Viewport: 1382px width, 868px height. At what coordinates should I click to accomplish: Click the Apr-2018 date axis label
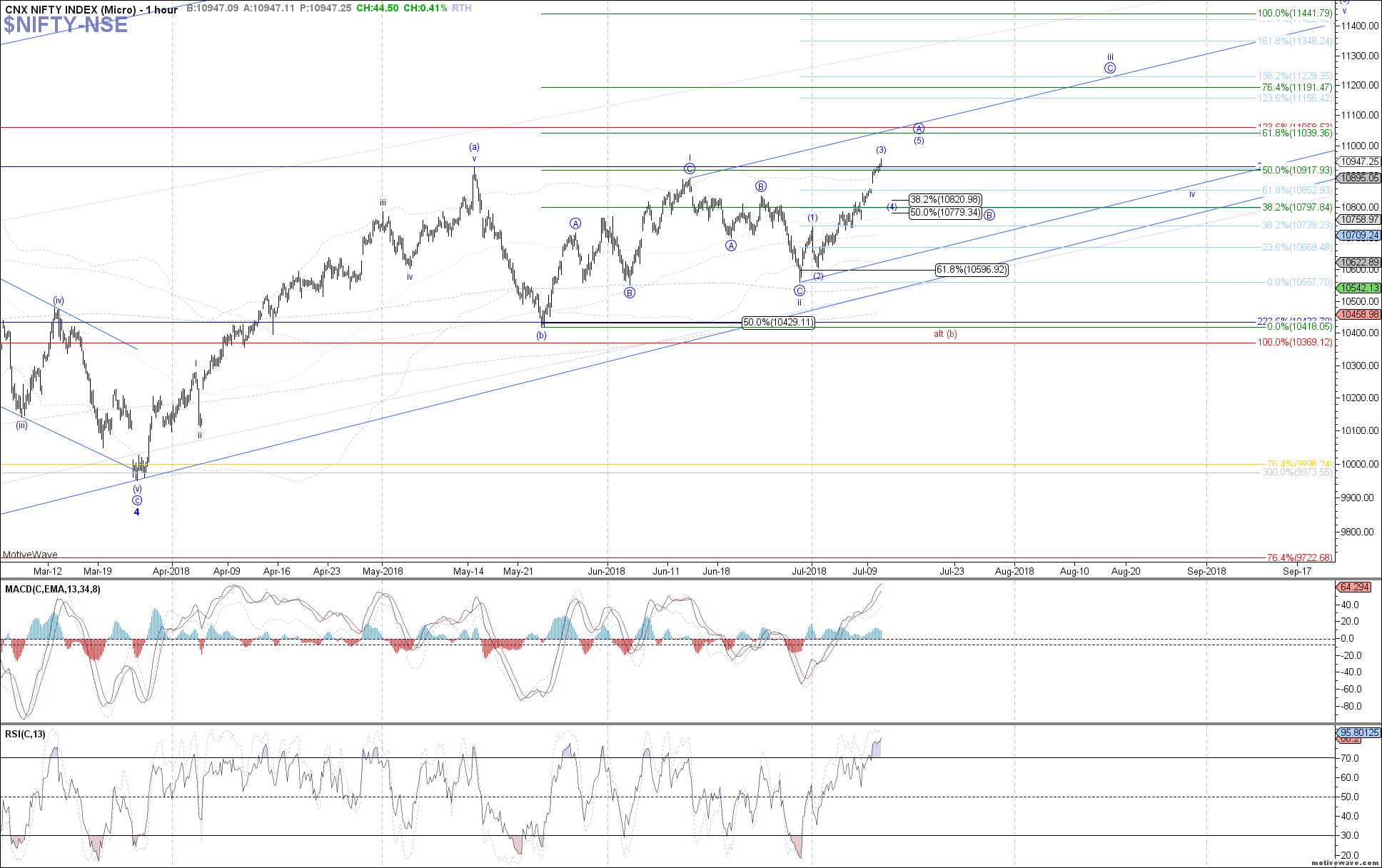coord(171,571)
